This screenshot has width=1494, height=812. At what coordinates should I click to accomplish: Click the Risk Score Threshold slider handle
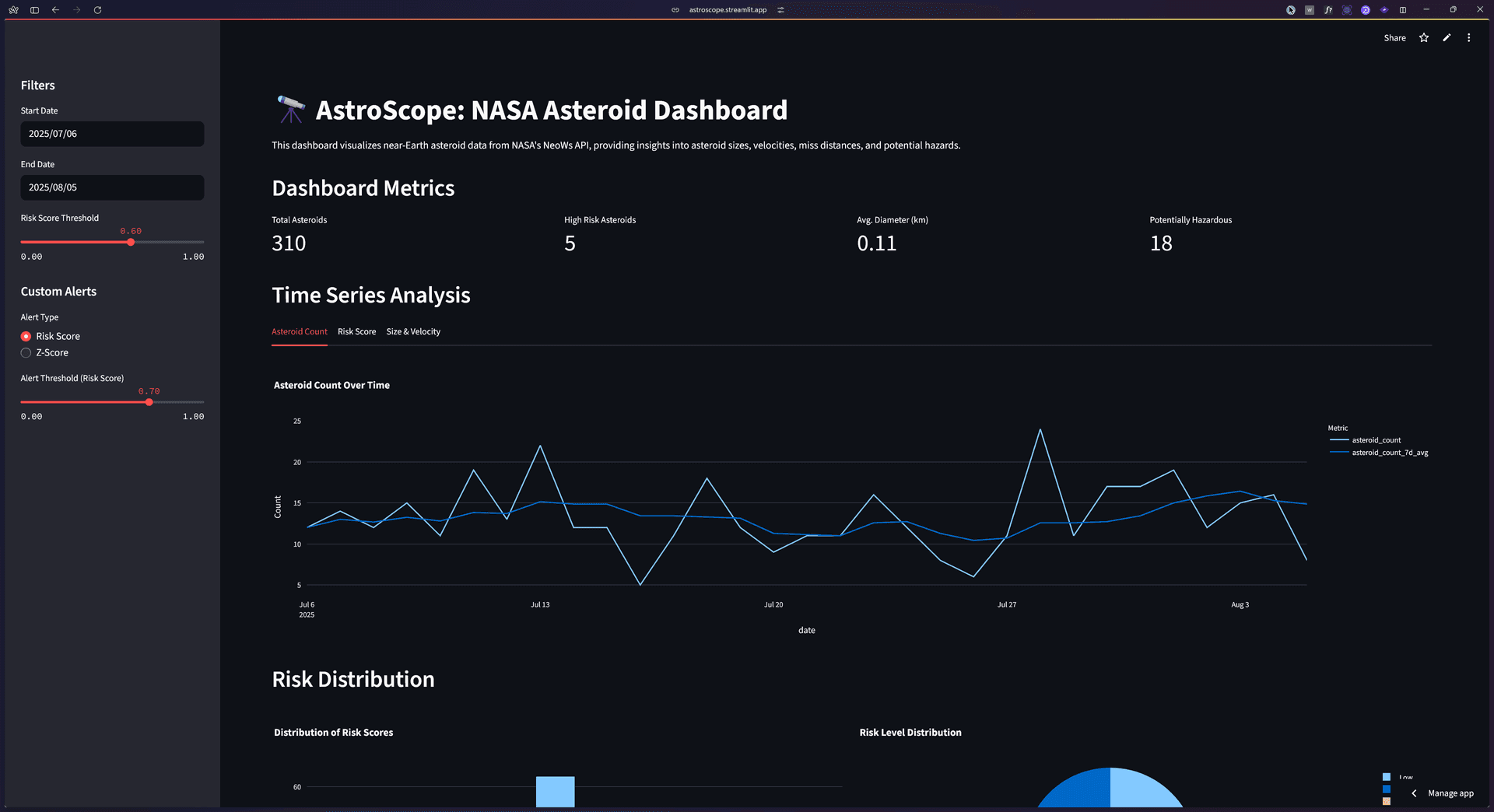pos(131,243)
